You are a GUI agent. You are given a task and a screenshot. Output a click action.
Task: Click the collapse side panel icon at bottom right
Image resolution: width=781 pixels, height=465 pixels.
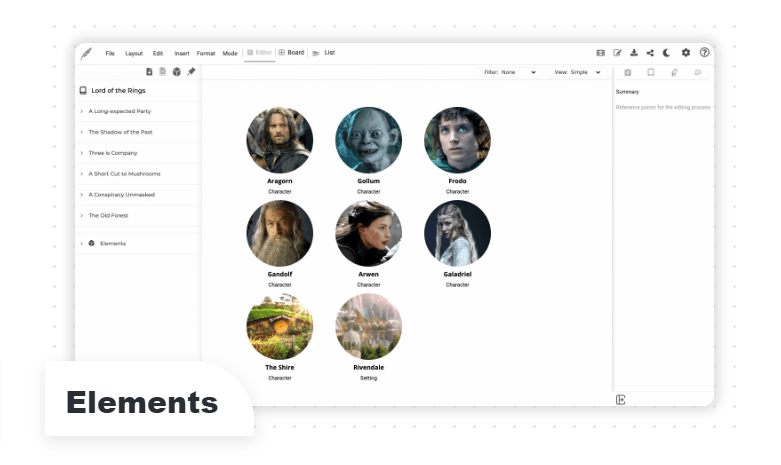click(620, 400)
